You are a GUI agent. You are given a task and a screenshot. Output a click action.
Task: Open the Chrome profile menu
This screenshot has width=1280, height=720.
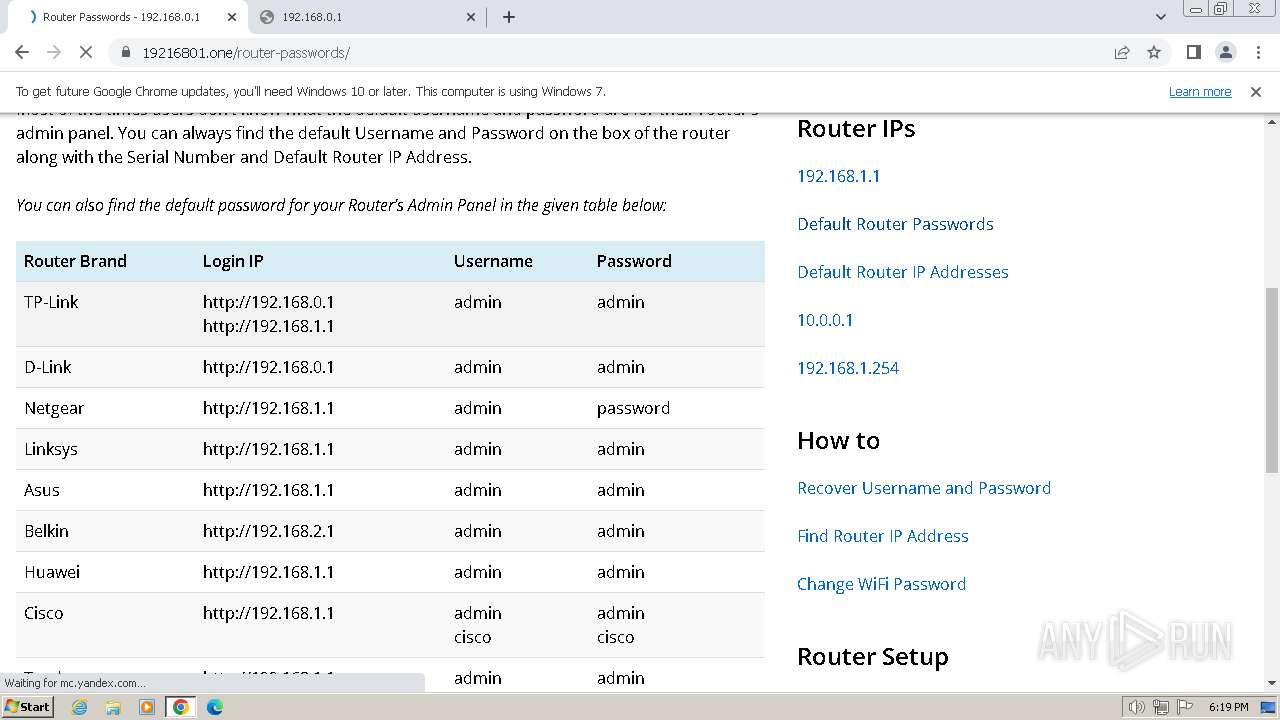(x=1226, y=52)
